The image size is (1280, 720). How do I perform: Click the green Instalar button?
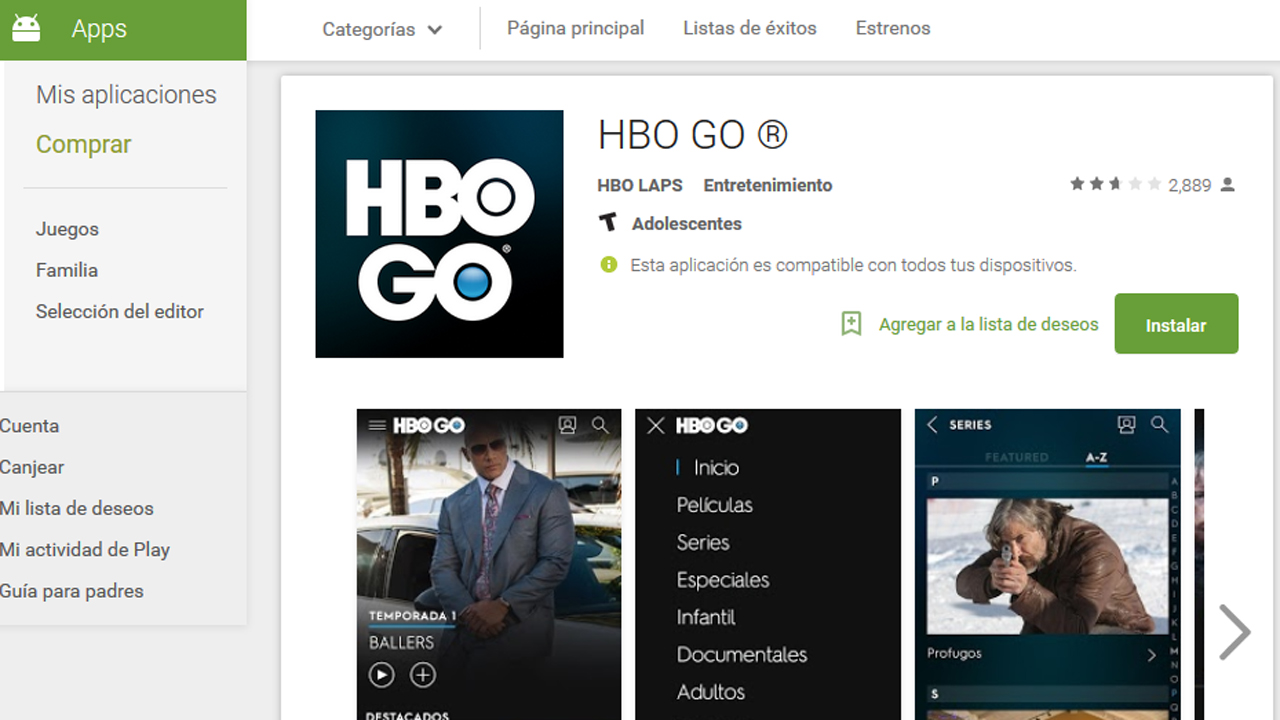[1176, 324]
